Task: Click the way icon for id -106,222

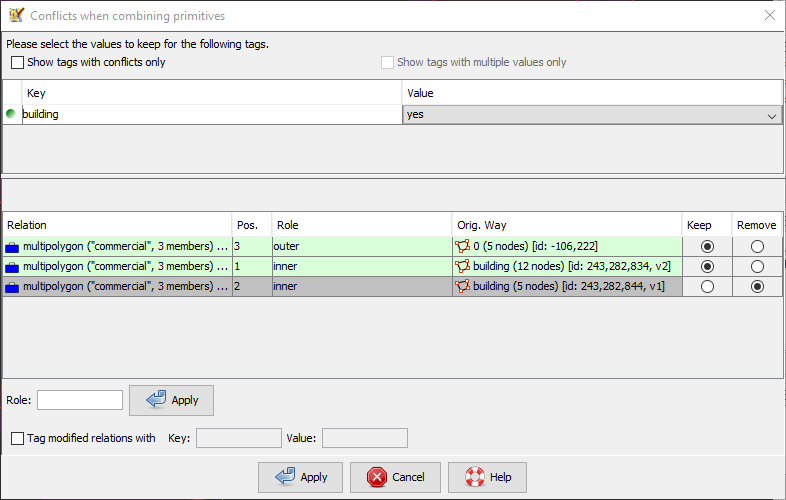Action: [462, 246]
